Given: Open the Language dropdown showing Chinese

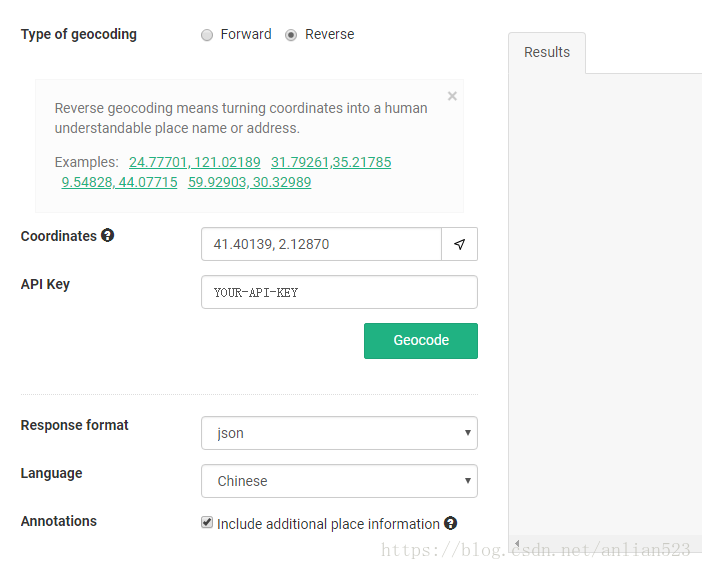Looking at the screenshot, I should 339,481.
